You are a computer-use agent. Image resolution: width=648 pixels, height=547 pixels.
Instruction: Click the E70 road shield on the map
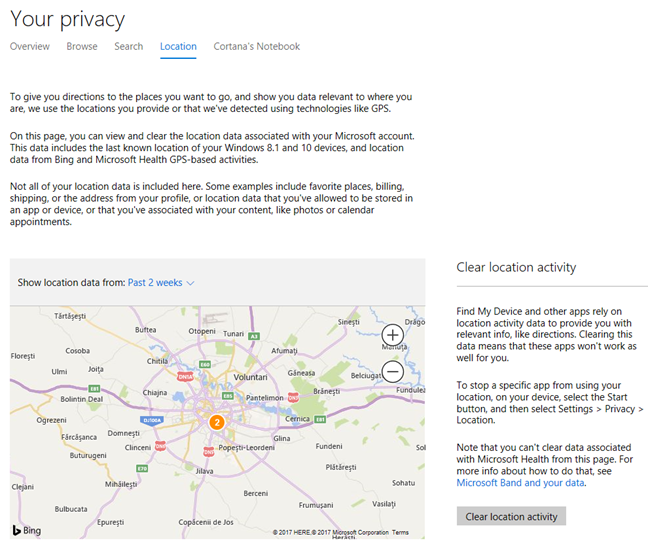pyautogui.click(x=142, y=469)
